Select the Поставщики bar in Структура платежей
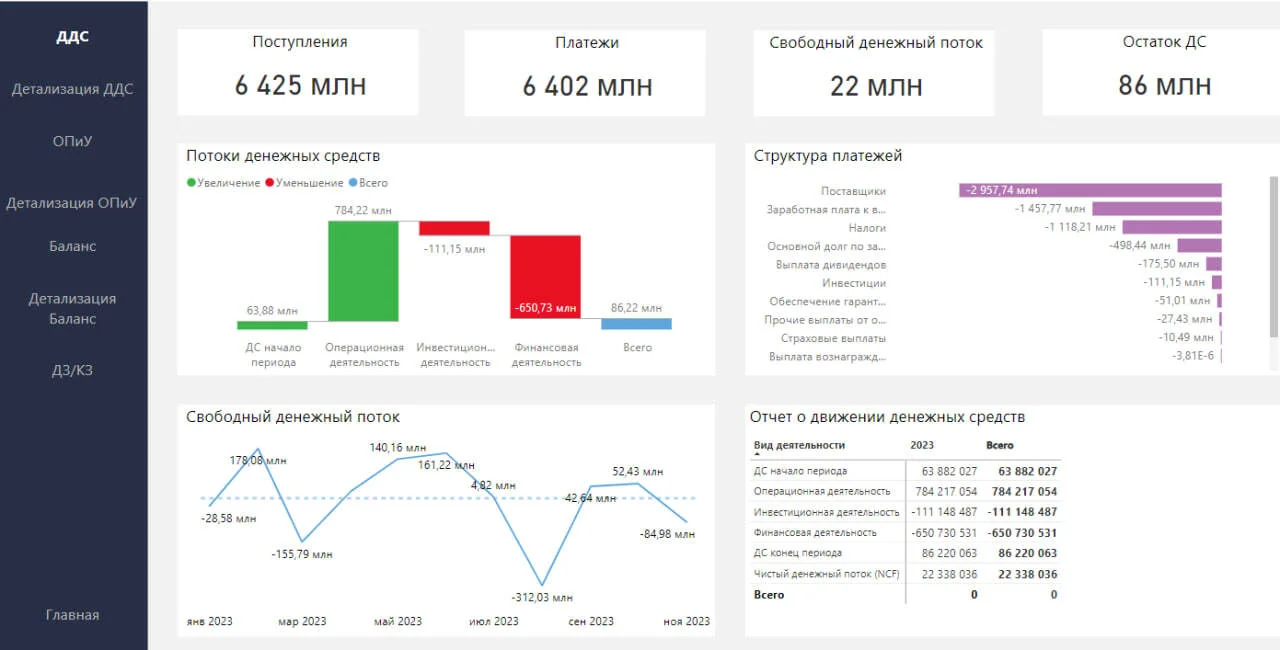The image size is (1280, 650). tap(1090, 190)
